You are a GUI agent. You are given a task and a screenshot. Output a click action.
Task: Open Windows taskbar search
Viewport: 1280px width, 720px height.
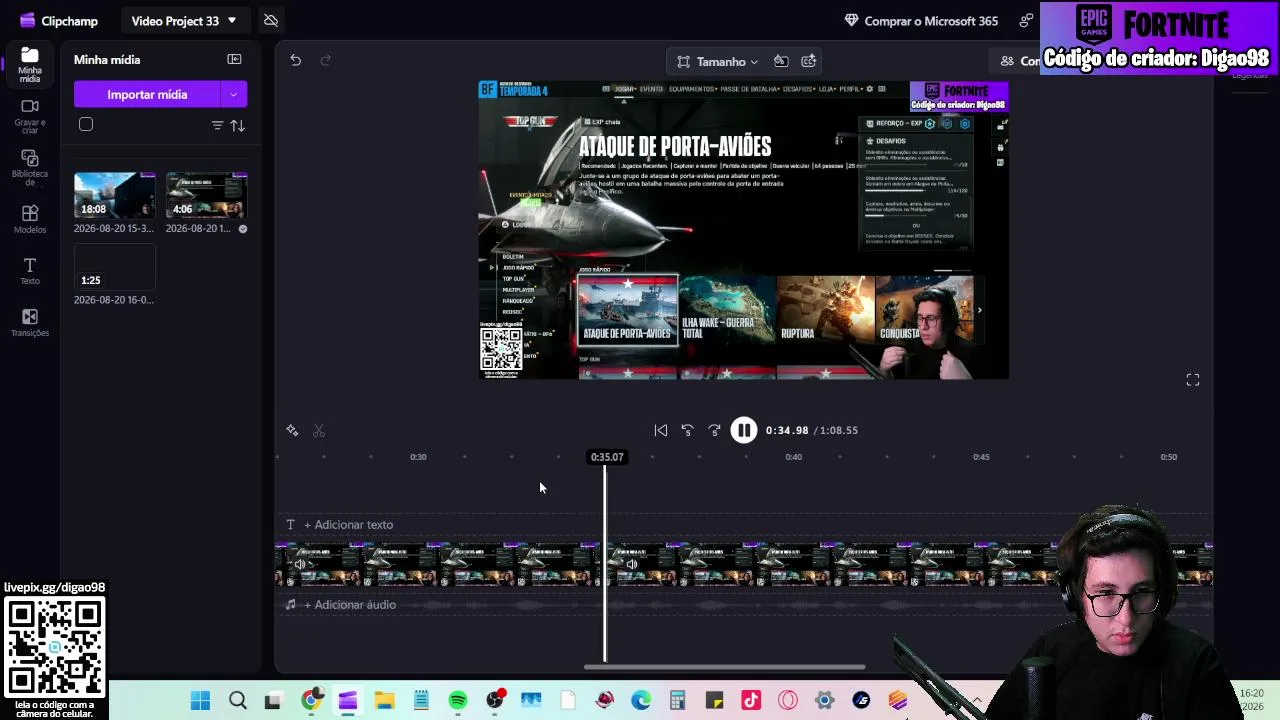point(237,700)
